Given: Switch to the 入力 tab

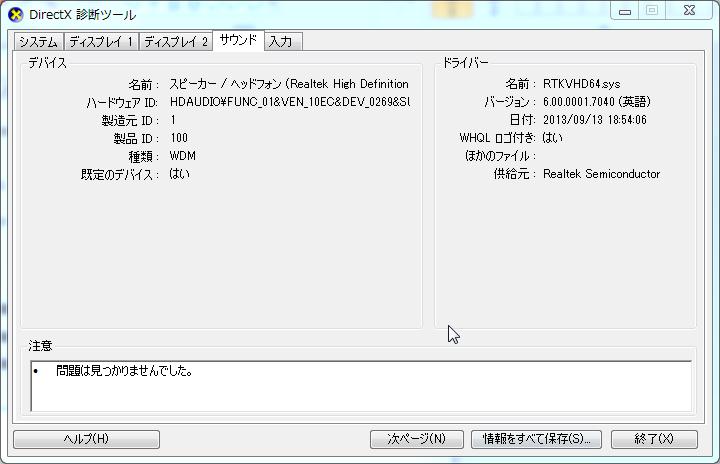Looking at the screenshot, I should 283,42.
